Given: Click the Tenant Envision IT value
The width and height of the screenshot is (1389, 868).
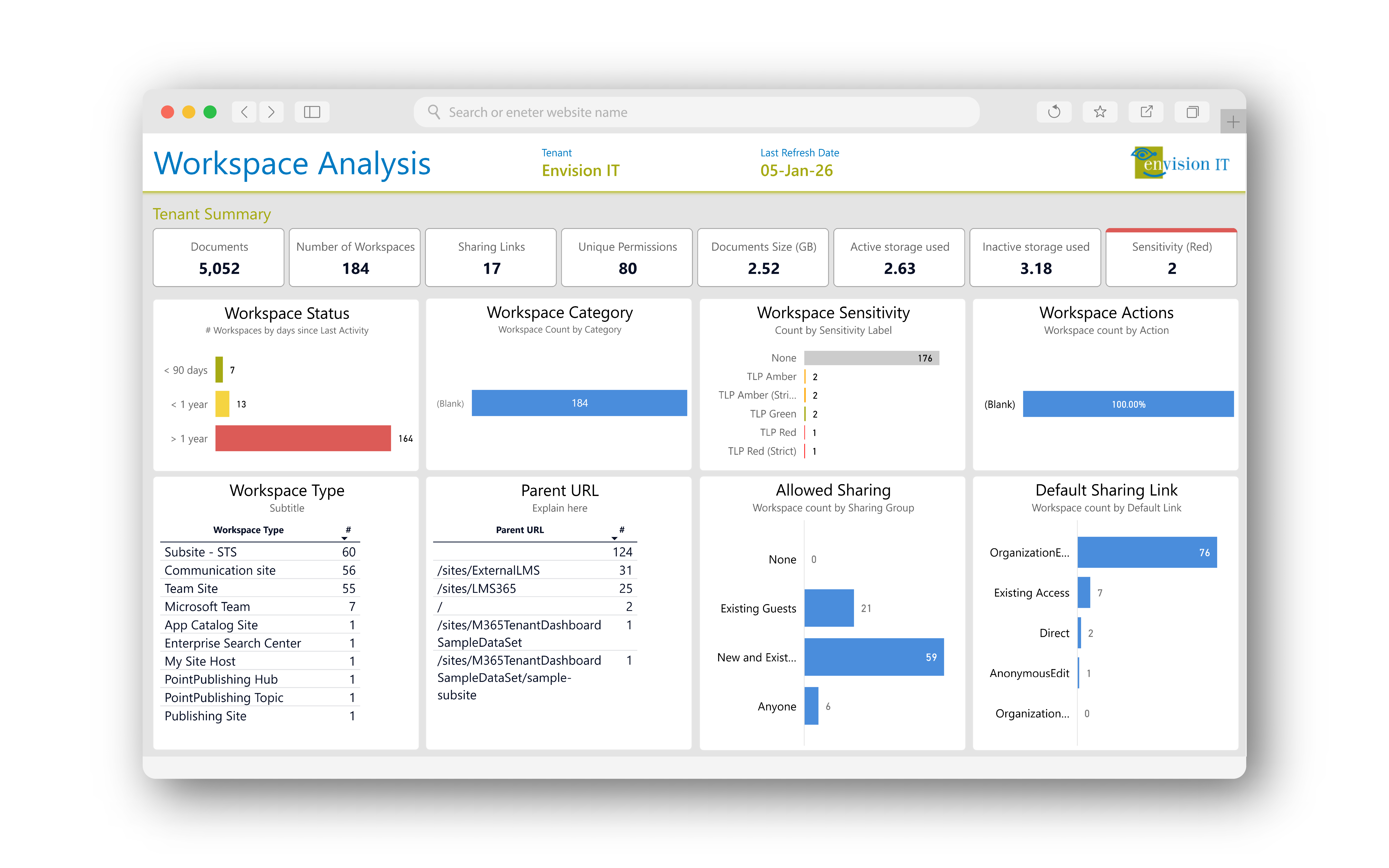Looking at the screenshot, I should 580,171.
